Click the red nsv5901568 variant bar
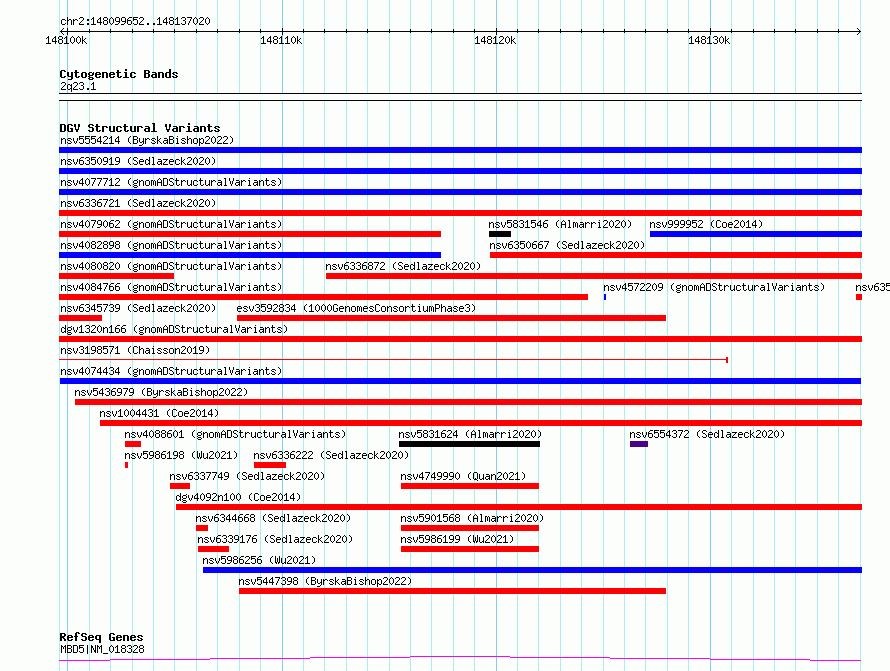 point(469,528)
